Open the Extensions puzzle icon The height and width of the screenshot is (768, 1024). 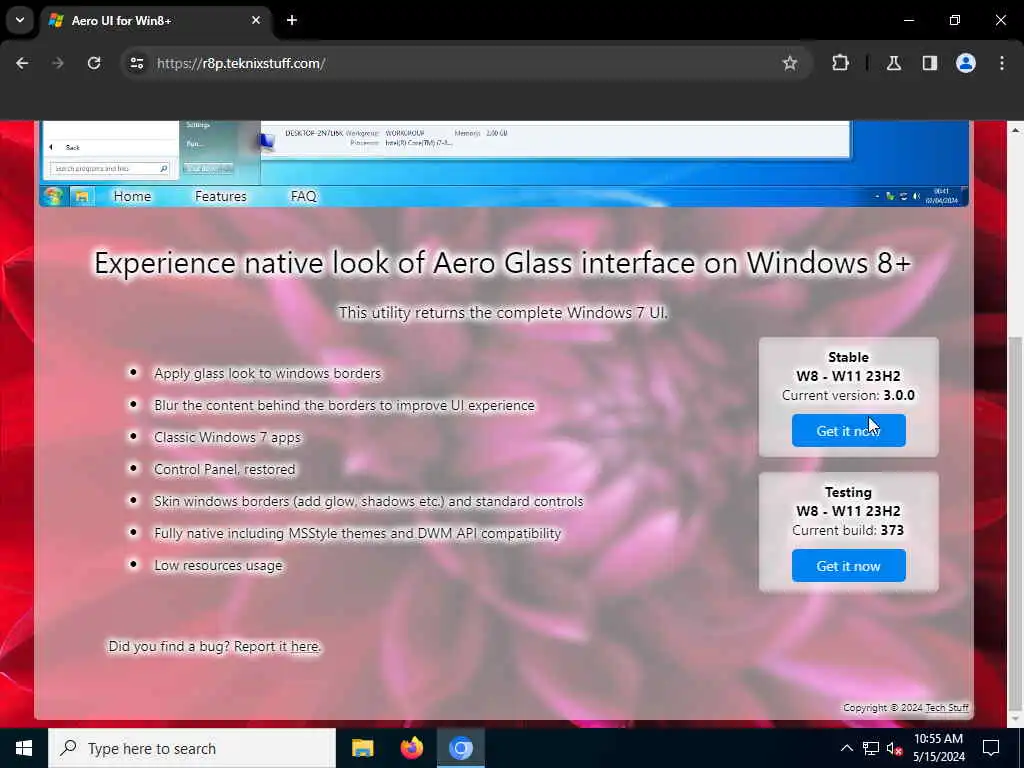coord(840,63)
